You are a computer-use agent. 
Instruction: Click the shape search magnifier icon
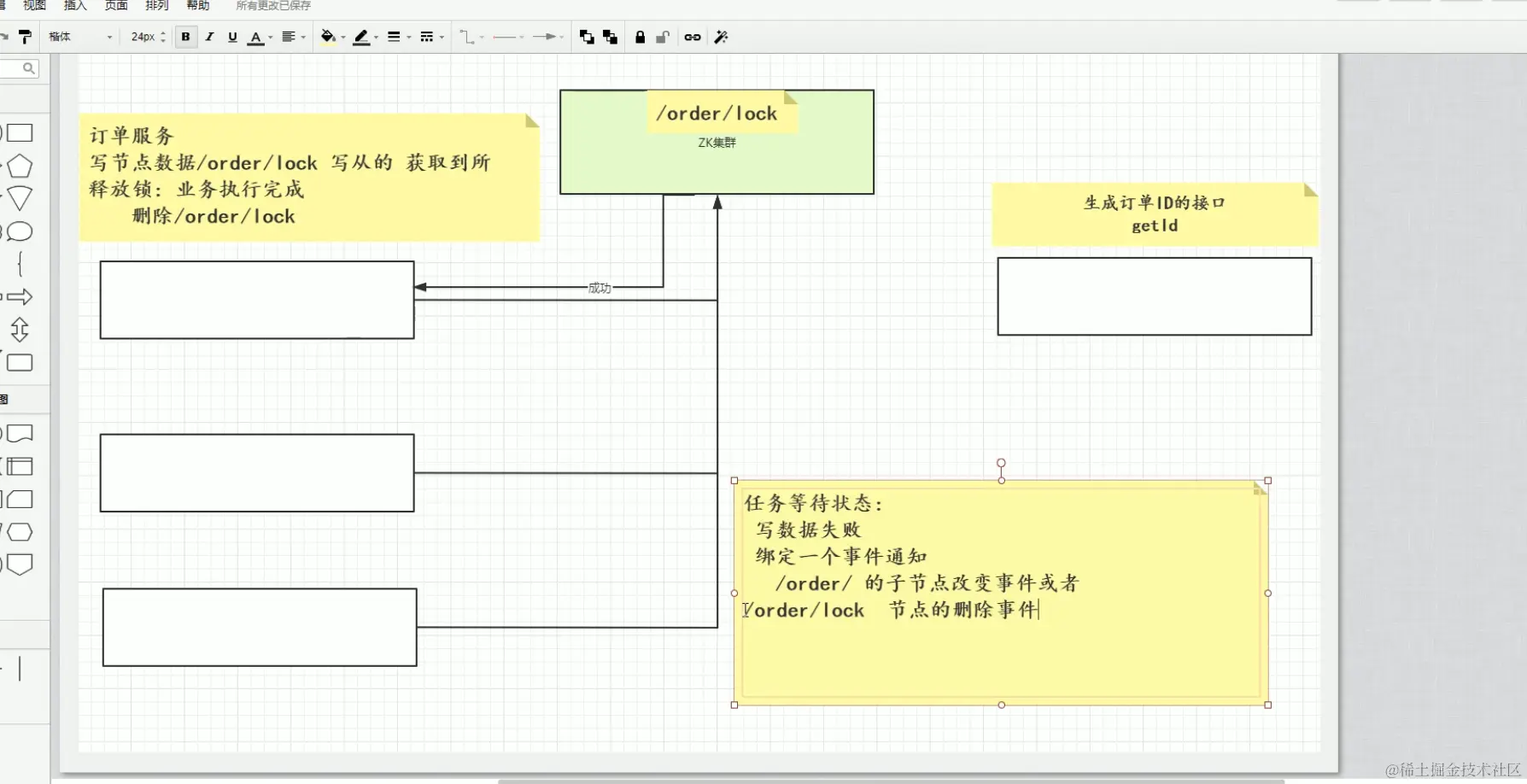pos(29,68)
